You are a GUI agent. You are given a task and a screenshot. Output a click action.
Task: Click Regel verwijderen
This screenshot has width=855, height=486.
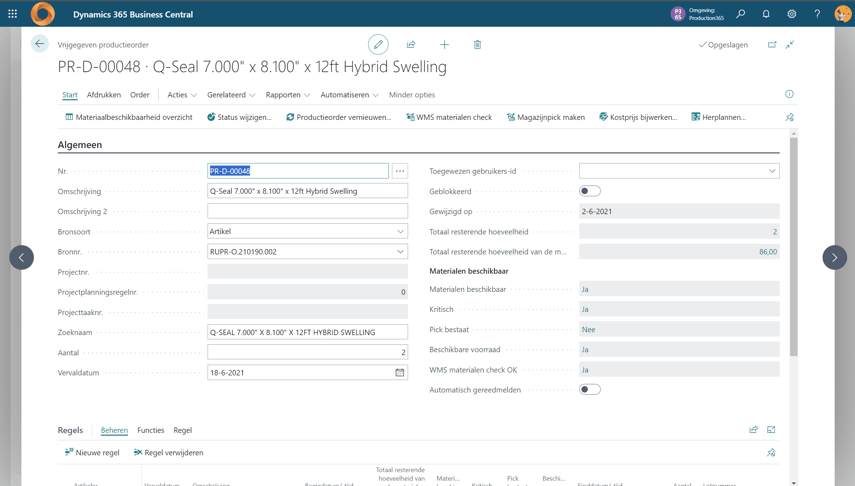pos(168,453)
